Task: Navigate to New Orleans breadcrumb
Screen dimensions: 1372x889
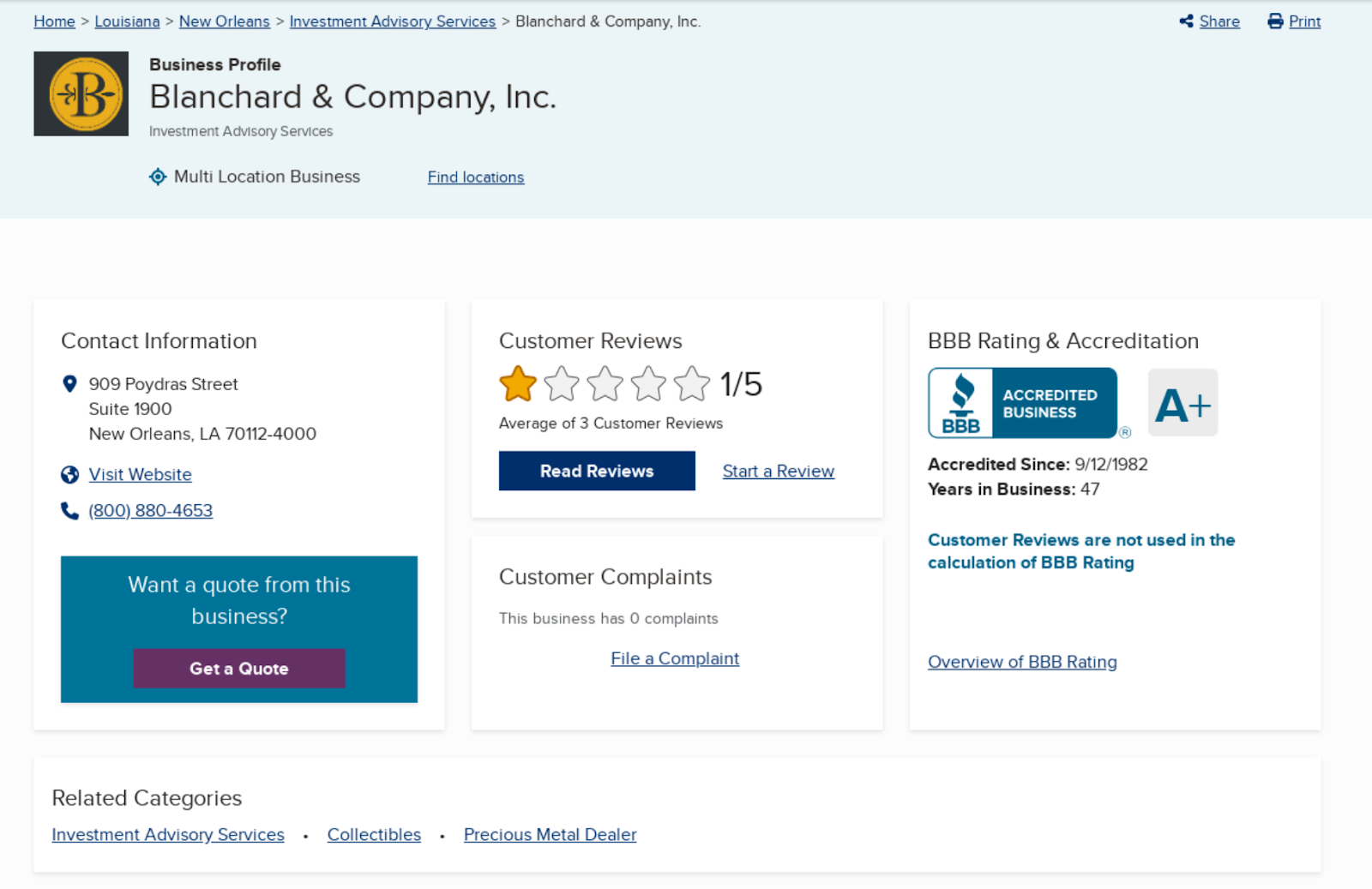Action: point(224,21)
